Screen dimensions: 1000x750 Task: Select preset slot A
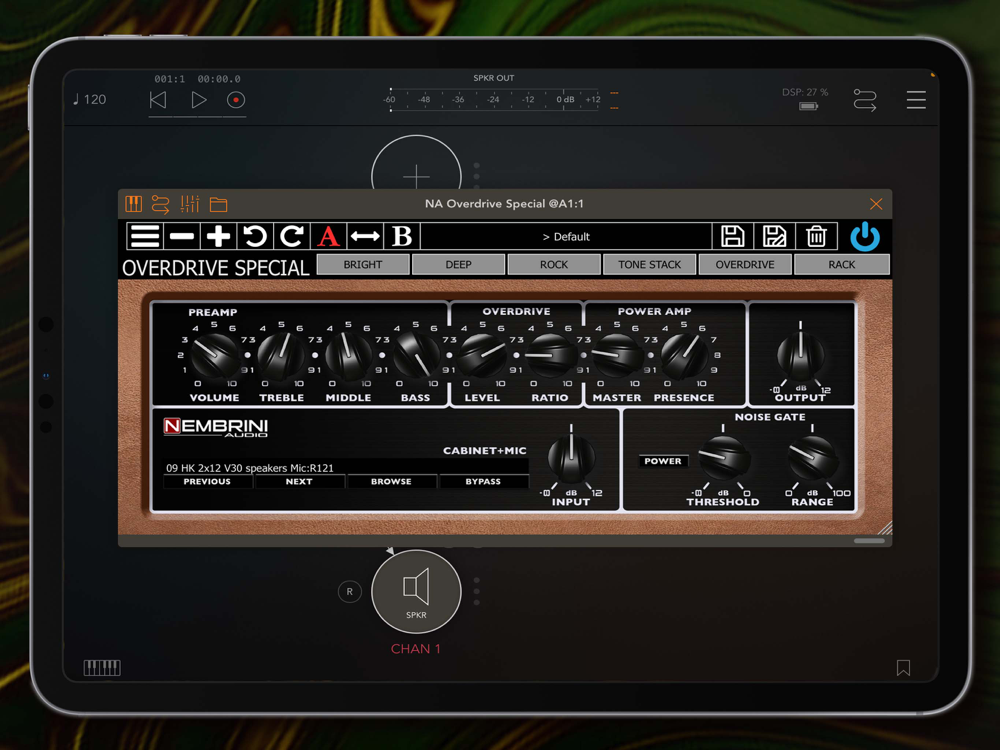click(x=329, y=237)
